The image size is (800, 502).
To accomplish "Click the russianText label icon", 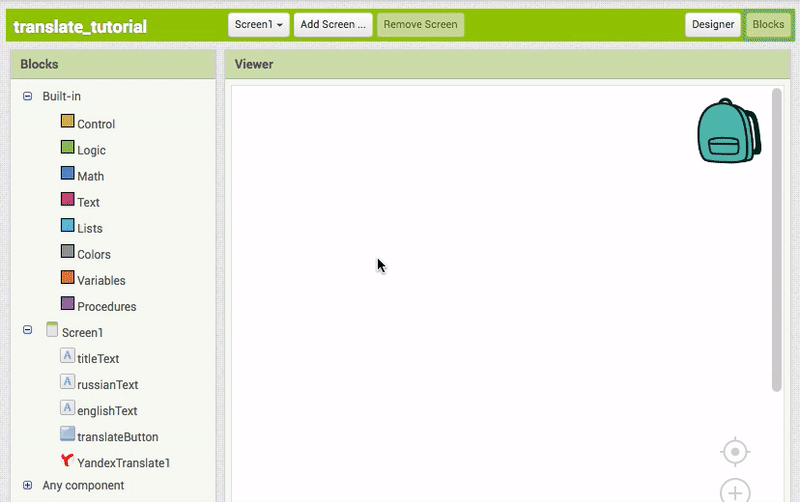I will pyautogui.click(x=67, y=382).
